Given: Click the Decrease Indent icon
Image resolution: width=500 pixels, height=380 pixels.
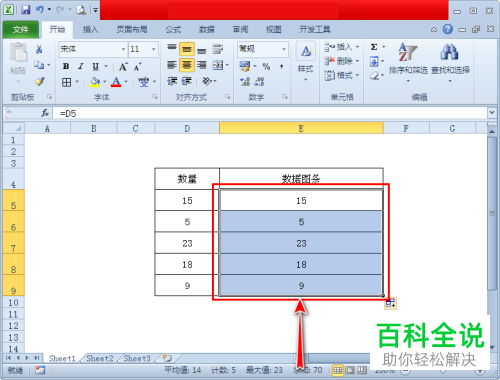Looking at the screenshot, I should click(172, 81).
